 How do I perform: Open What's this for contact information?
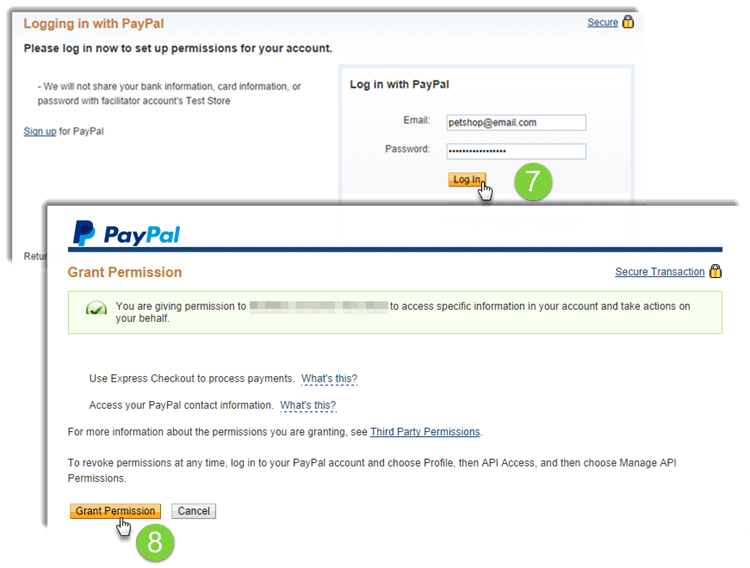pyautogui.click(x=308, y=405)
